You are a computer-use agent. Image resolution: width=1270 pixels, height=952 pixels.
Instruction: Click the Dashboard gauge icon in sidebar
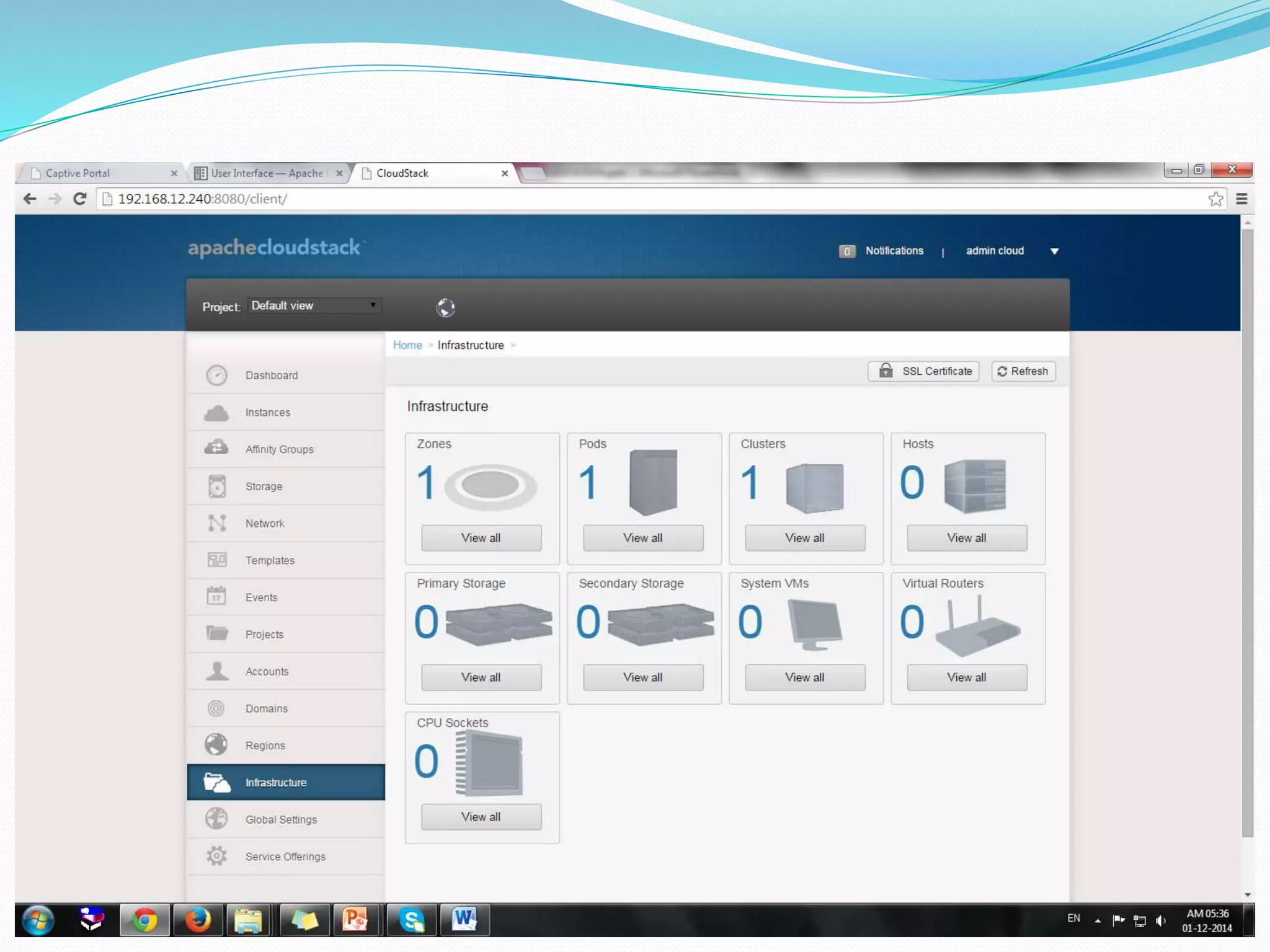pos(216,375)
